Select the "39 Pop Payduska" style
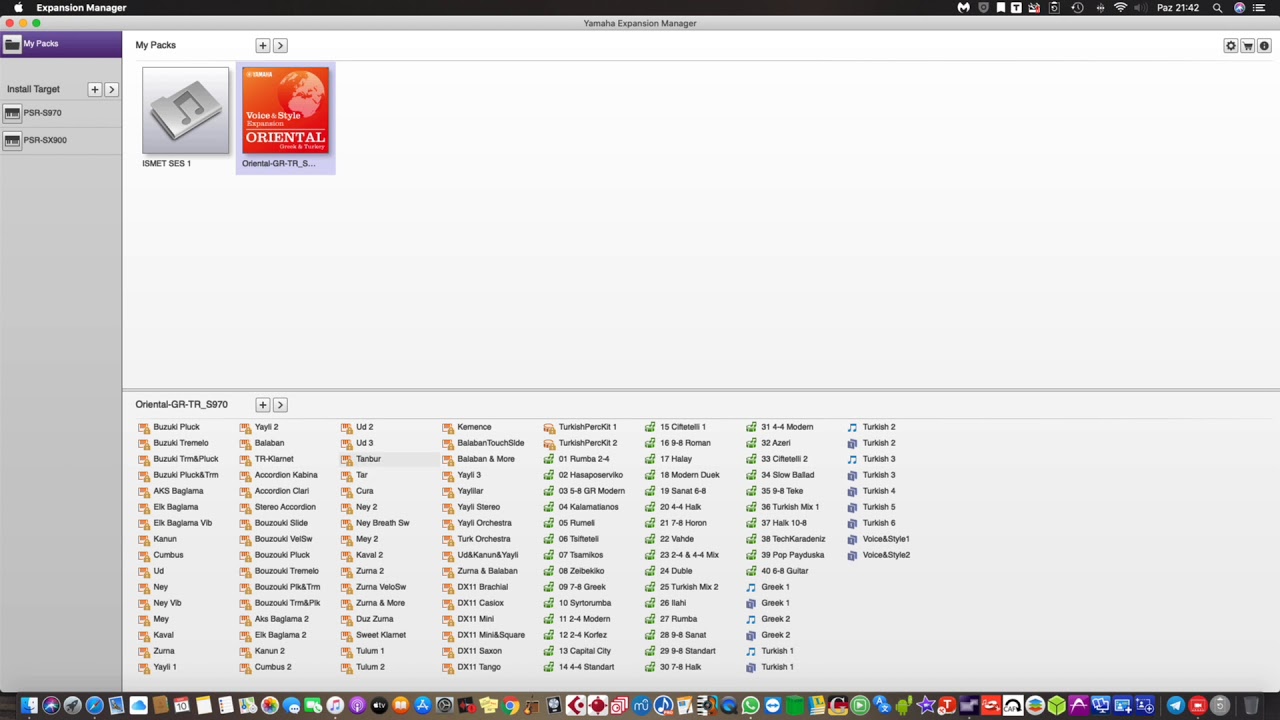The image size is (1280, 720). click(793, 555)
